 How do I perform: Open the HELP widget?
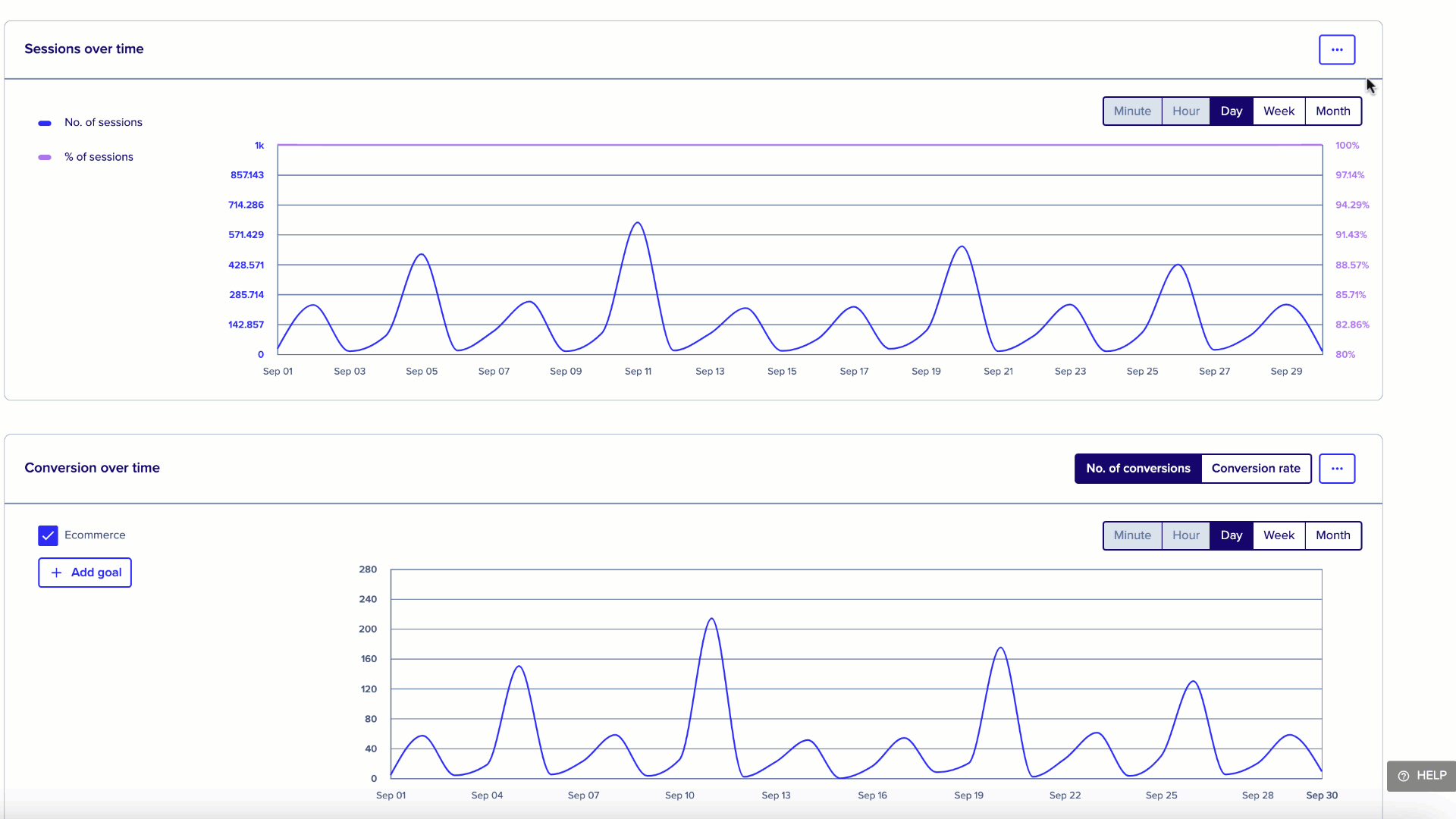click(1422, 776)
